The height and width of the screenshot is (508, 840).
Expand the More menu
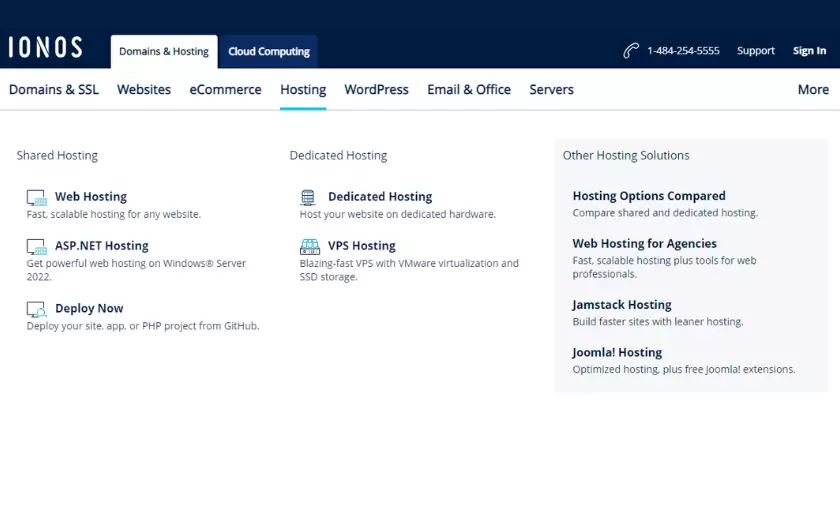[813, 89]
